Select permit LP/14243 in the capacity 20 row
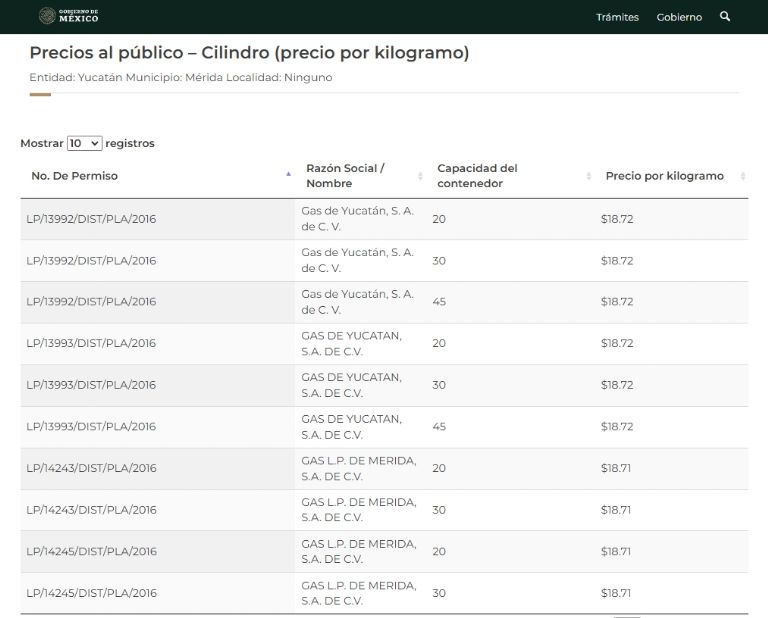Image resolution: width=768 pixels, height=618 pixels. tap(91, 468)
